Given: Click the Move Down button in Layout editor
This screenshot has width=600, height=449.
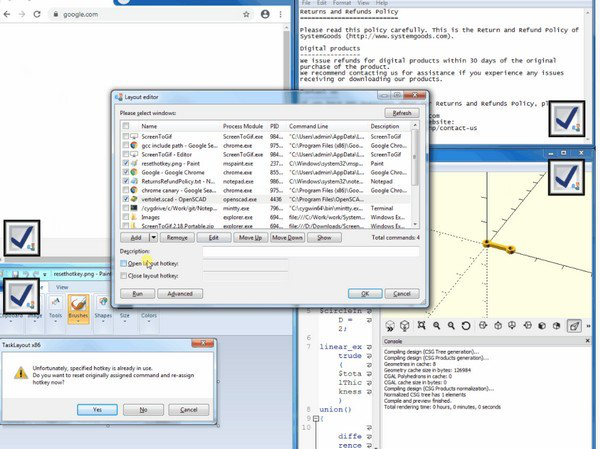Looking at the screenshot, I should [286, 238].
